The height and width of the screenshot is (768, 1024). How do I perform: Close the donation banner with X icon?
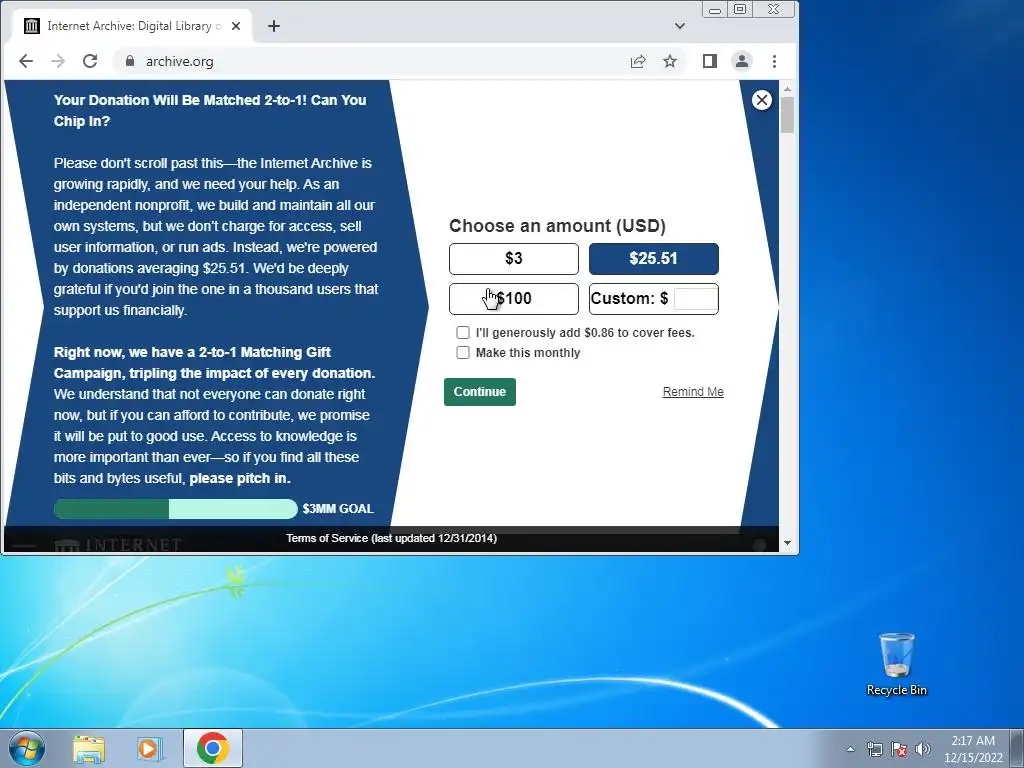pyautogui.click(x=761, y=100)
